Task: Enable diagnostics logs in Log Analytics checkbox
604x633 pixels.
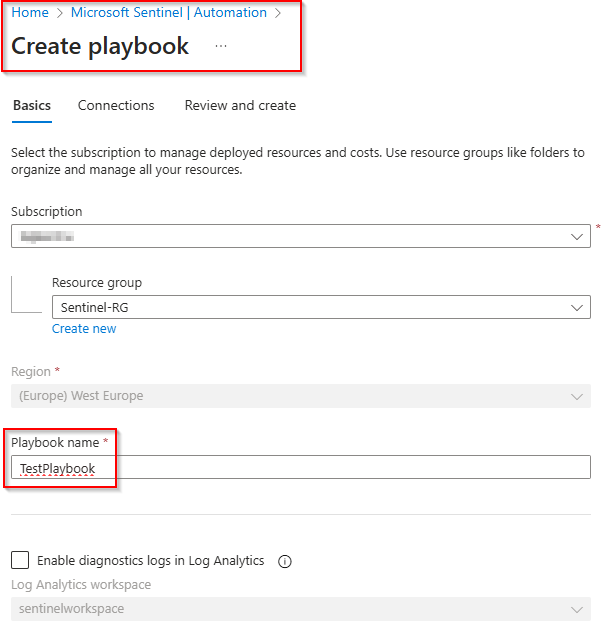Action: 20,561
